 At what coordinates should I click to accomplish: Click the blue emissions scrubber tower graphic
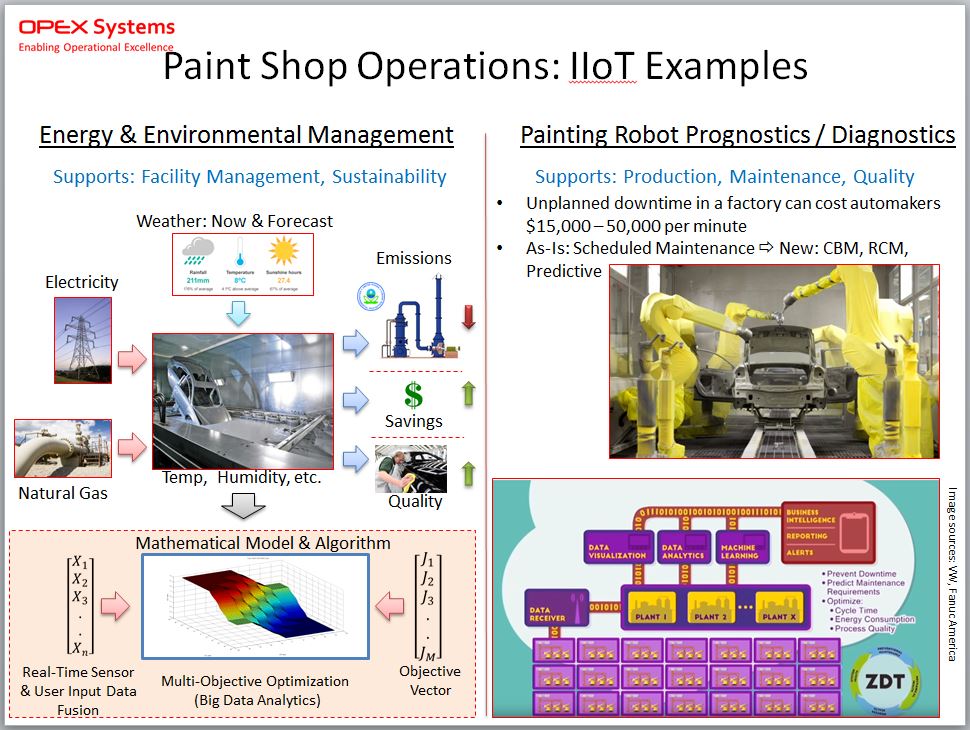pos(422,317)
